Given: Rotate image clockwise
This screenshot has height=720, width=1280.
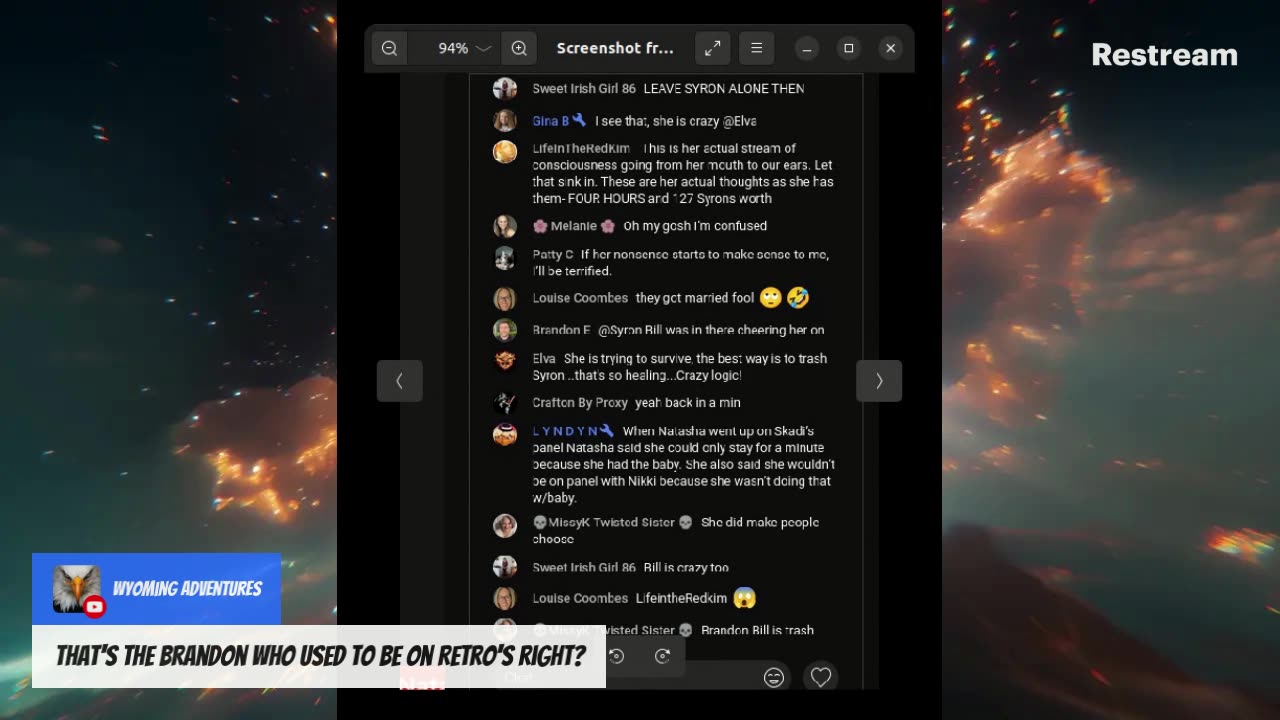Looking at the screenshot, I should tap(662, 656).
